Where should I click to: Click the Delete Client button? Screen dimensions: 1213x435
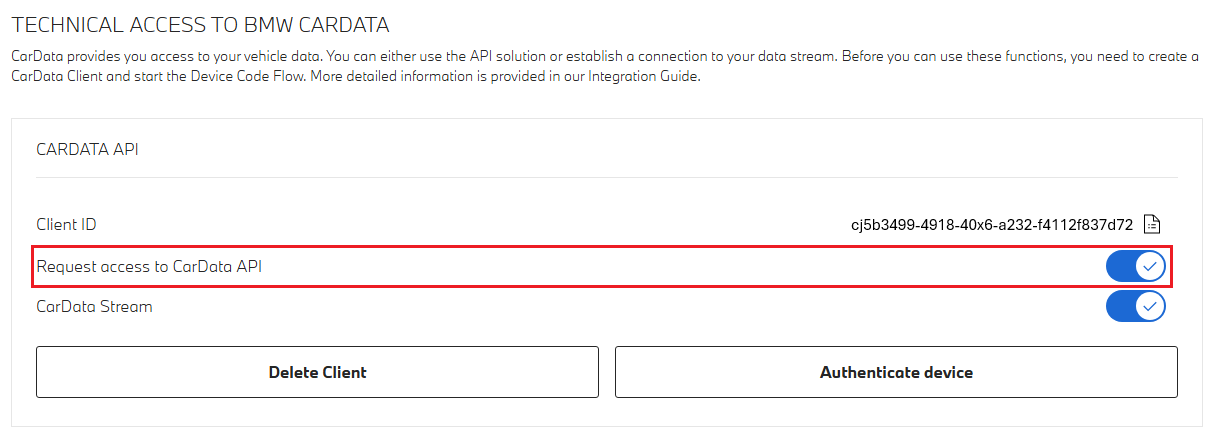(x=317, y=372)
